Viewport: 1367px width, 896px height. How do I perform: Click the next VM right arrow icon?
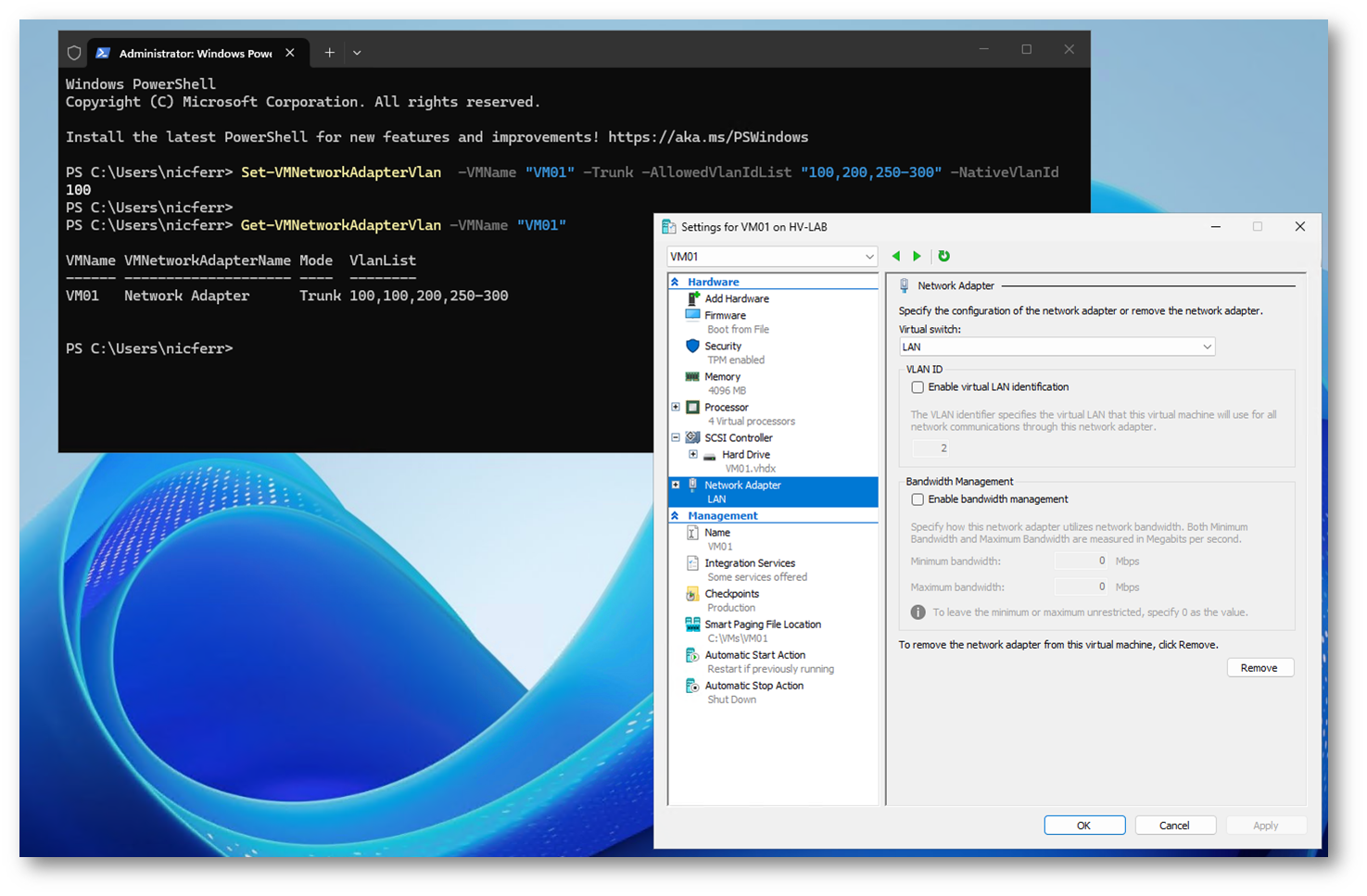pyautogui.click(x=918, y=257)
